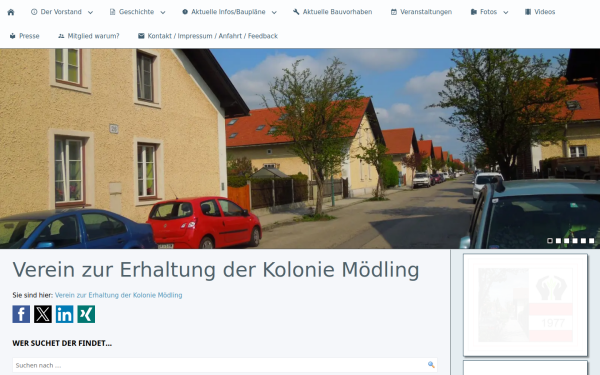Click the search magnifier icon
Viewport: 600px width, 375px height.
[x=431, y=365]
